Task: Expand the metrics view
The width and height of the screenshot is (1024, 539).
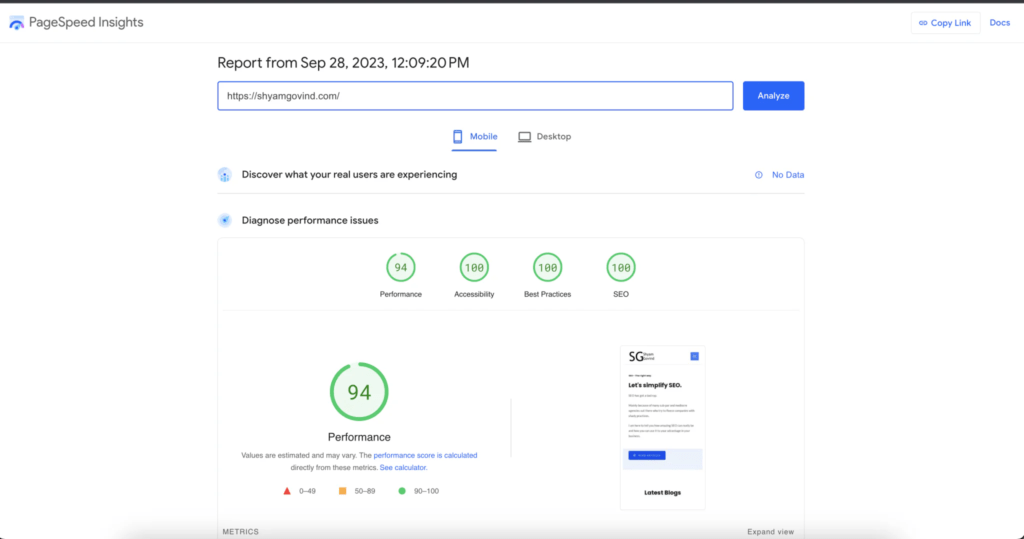Action: click(771, 532)
